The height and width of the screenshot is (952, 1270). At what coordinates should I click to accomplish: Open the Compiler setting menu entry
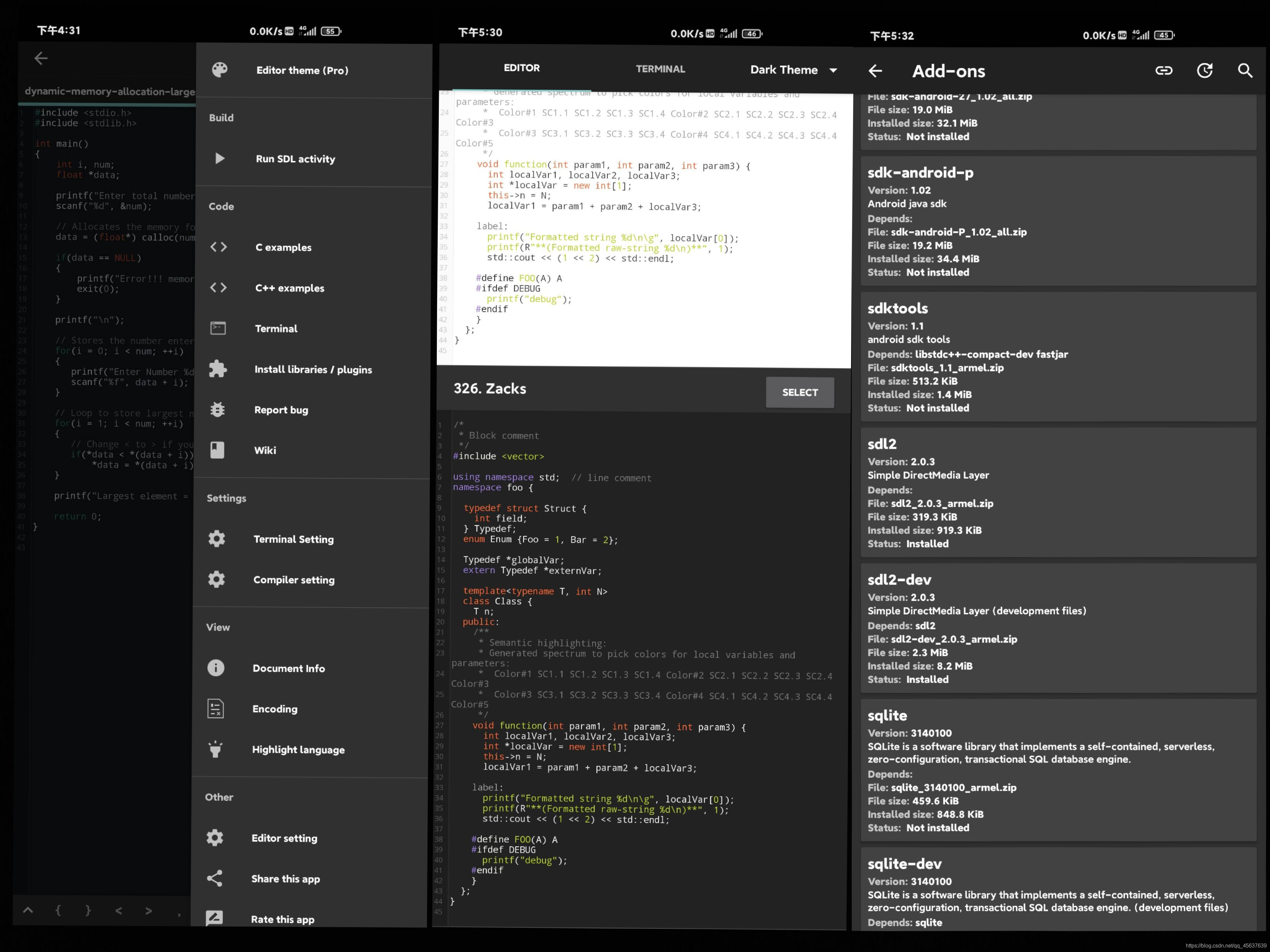point(293,580)
